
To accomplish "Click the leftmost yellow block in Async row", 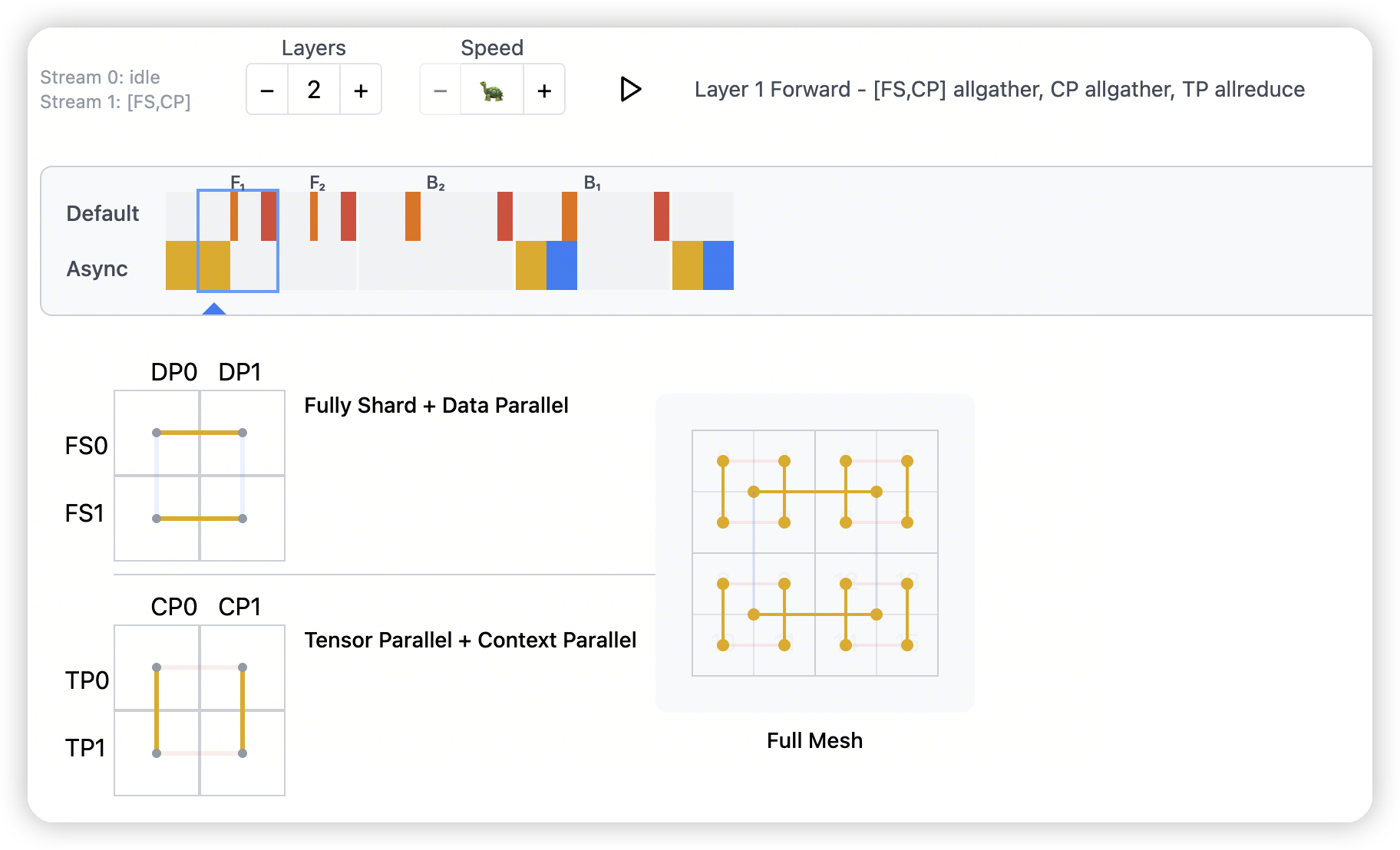I will 181,265.
